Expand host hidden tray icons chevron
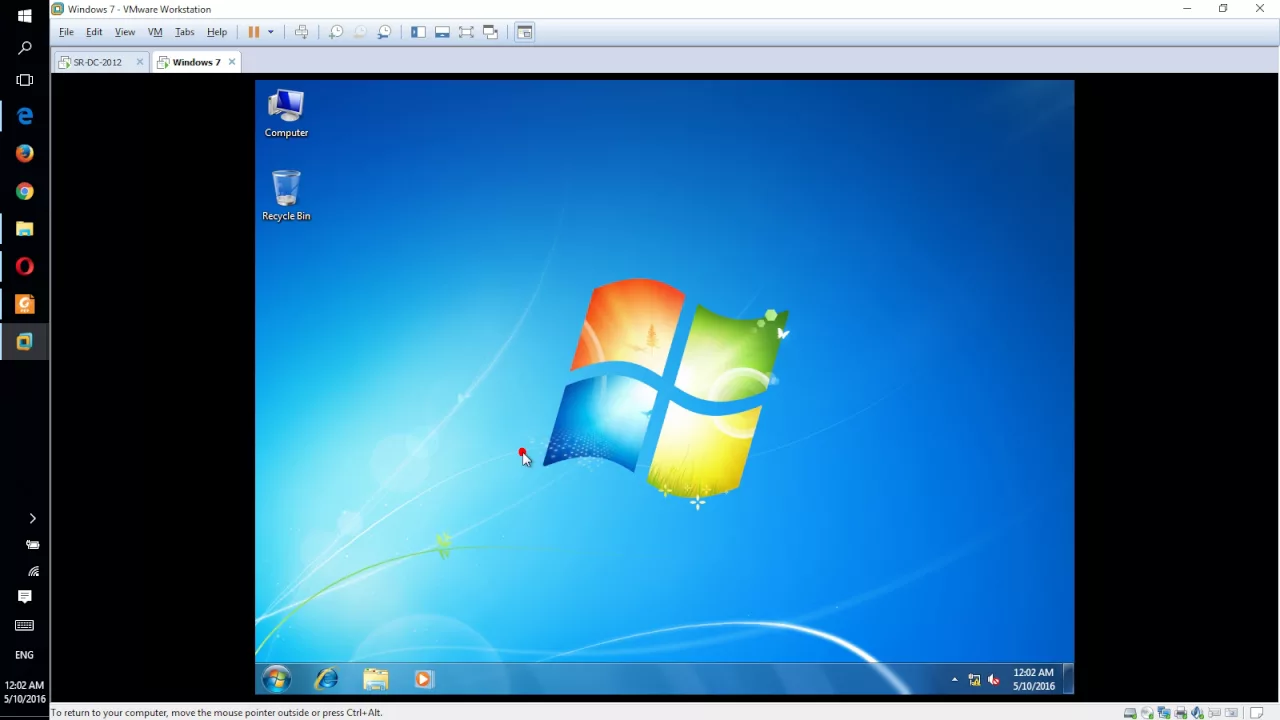1280x720 pixels. tap(32, 518)
